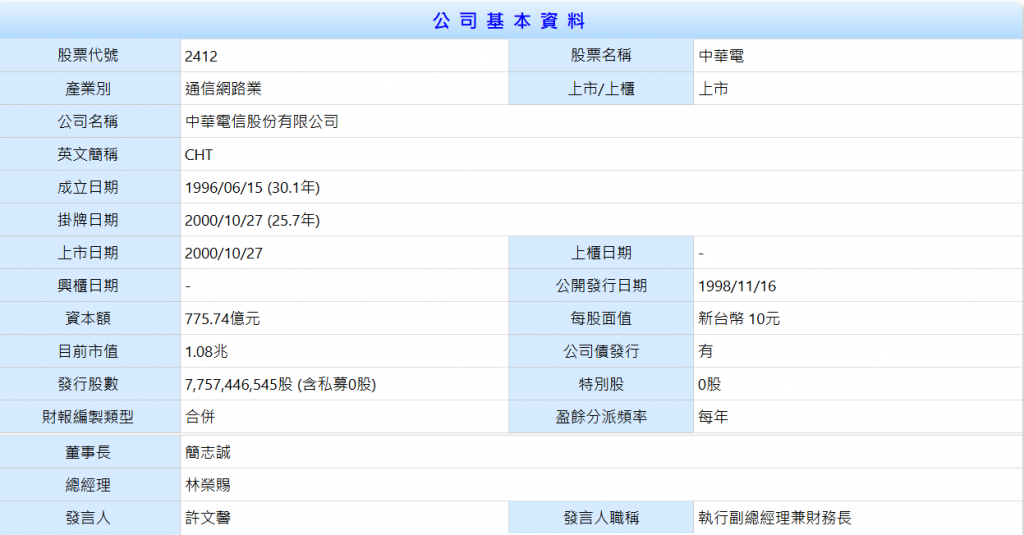
Task: Select listing date 2000/10/27 (25.7年)
Action: [x=252, y=220]
